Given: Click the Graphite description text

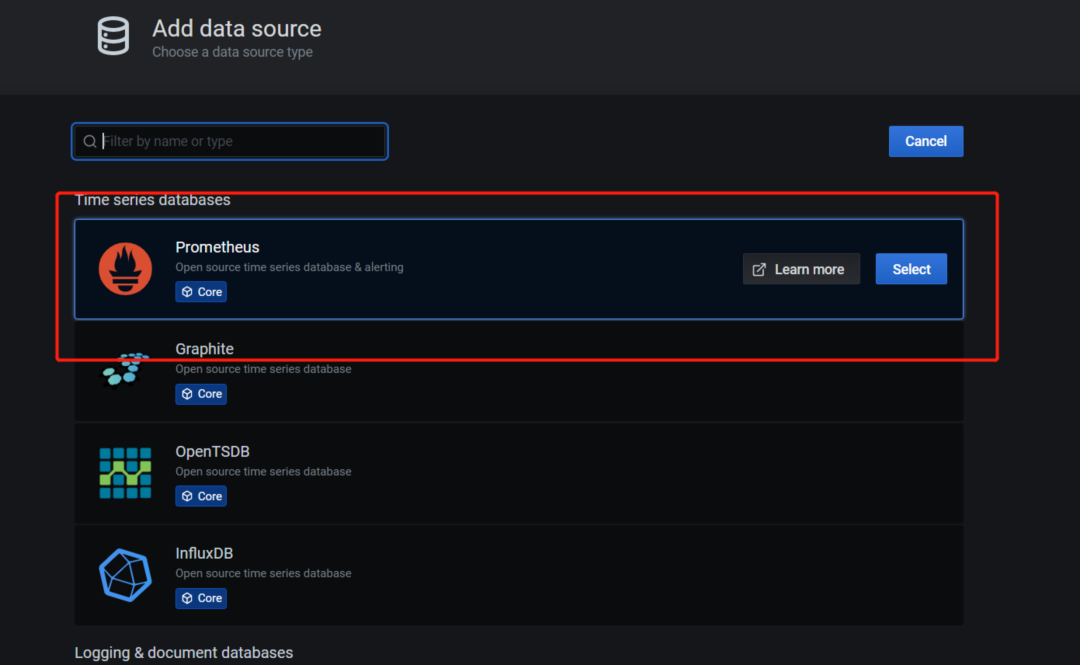Looking at the screenshot, I should coord(263,369).
